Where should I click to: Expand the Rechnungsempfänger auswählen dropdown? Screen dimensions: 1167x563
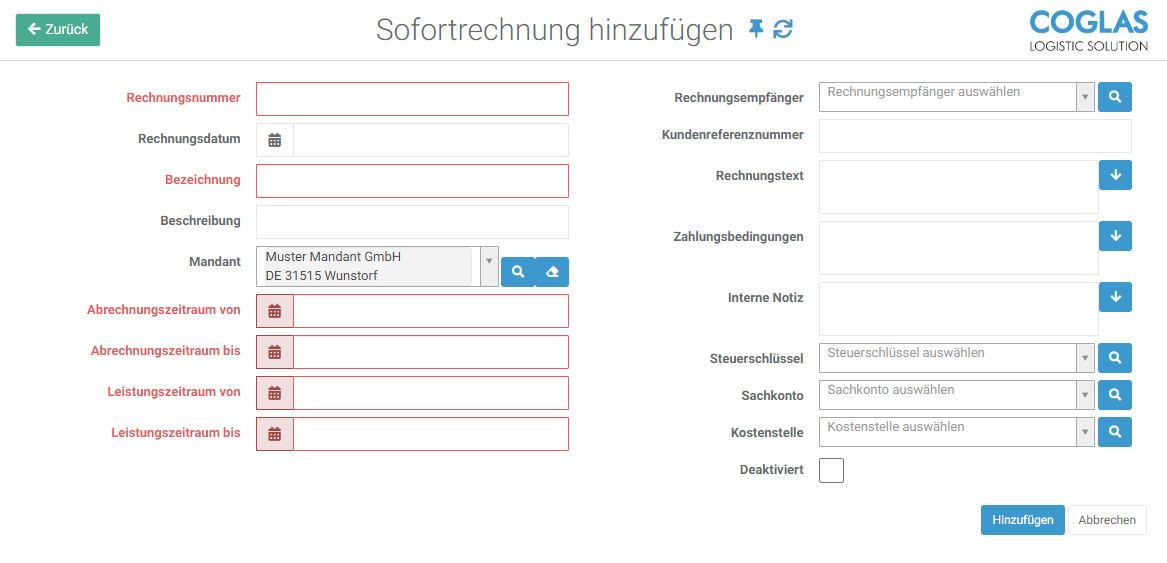click(1085, 97)
